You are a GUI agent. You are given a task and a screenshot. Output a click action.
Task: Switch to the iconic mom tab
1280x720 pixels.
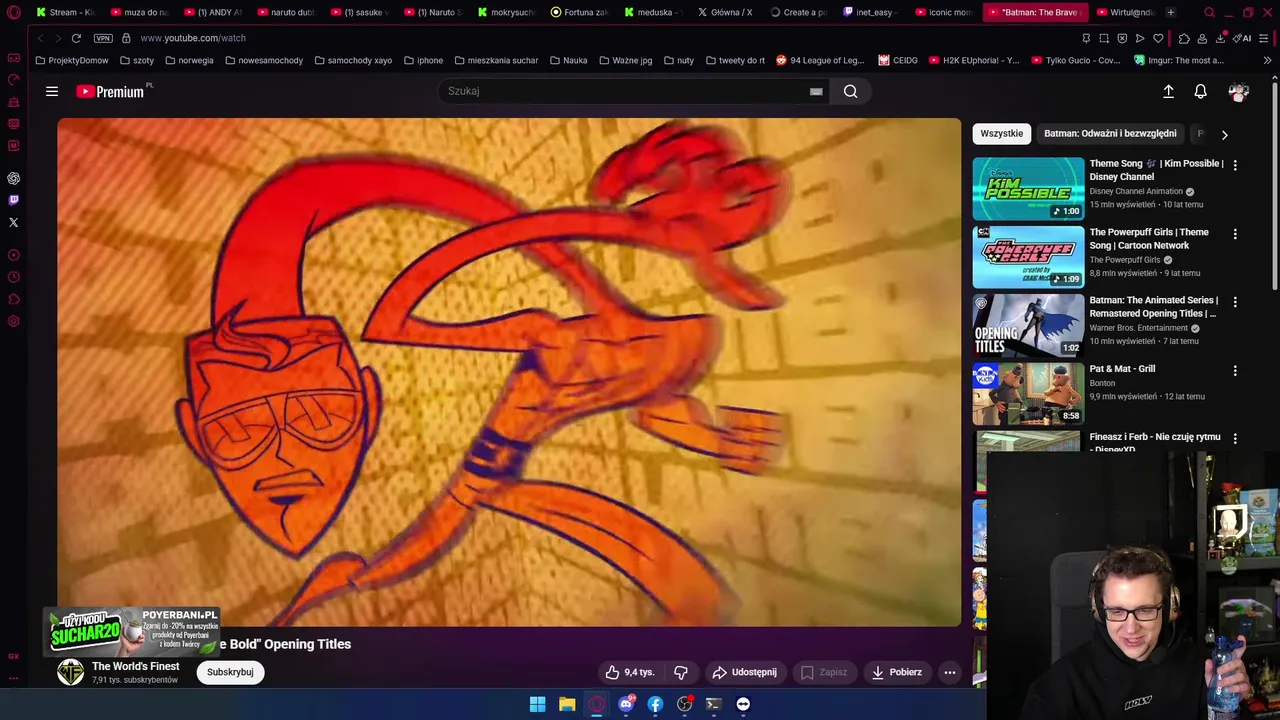[x=945, y=13]
